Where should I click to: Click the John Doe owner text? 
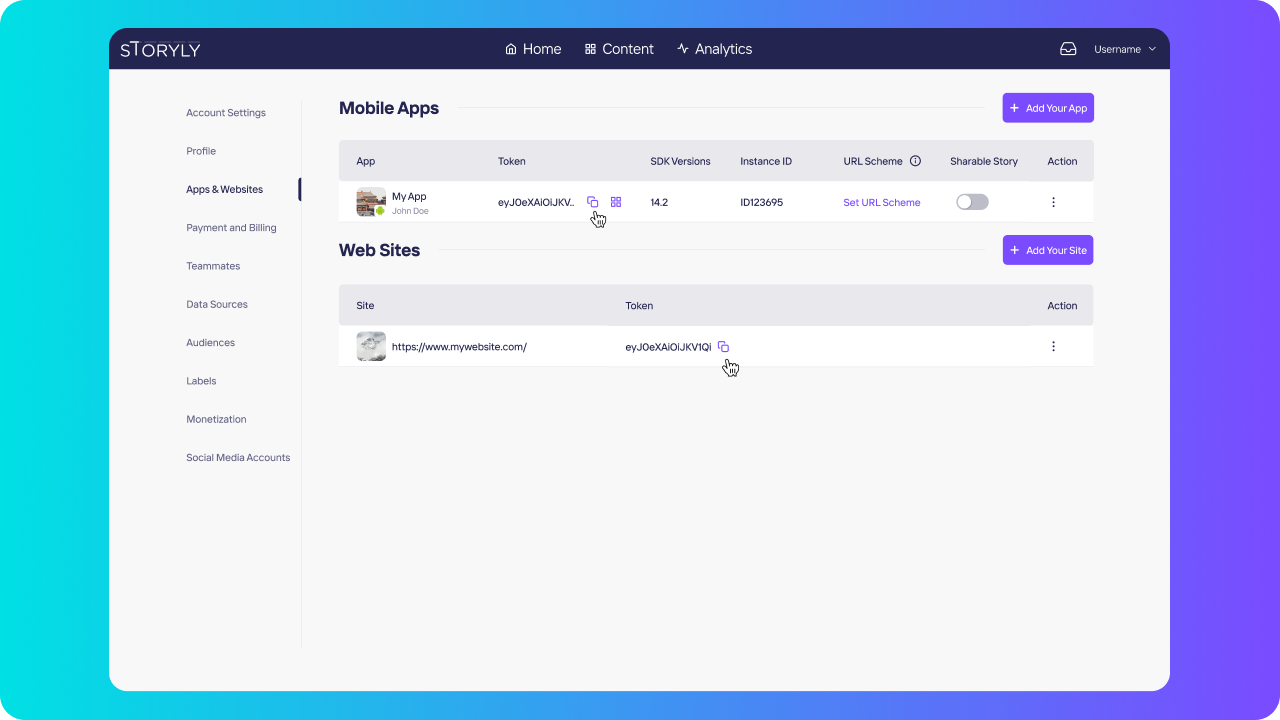point(410,211)
